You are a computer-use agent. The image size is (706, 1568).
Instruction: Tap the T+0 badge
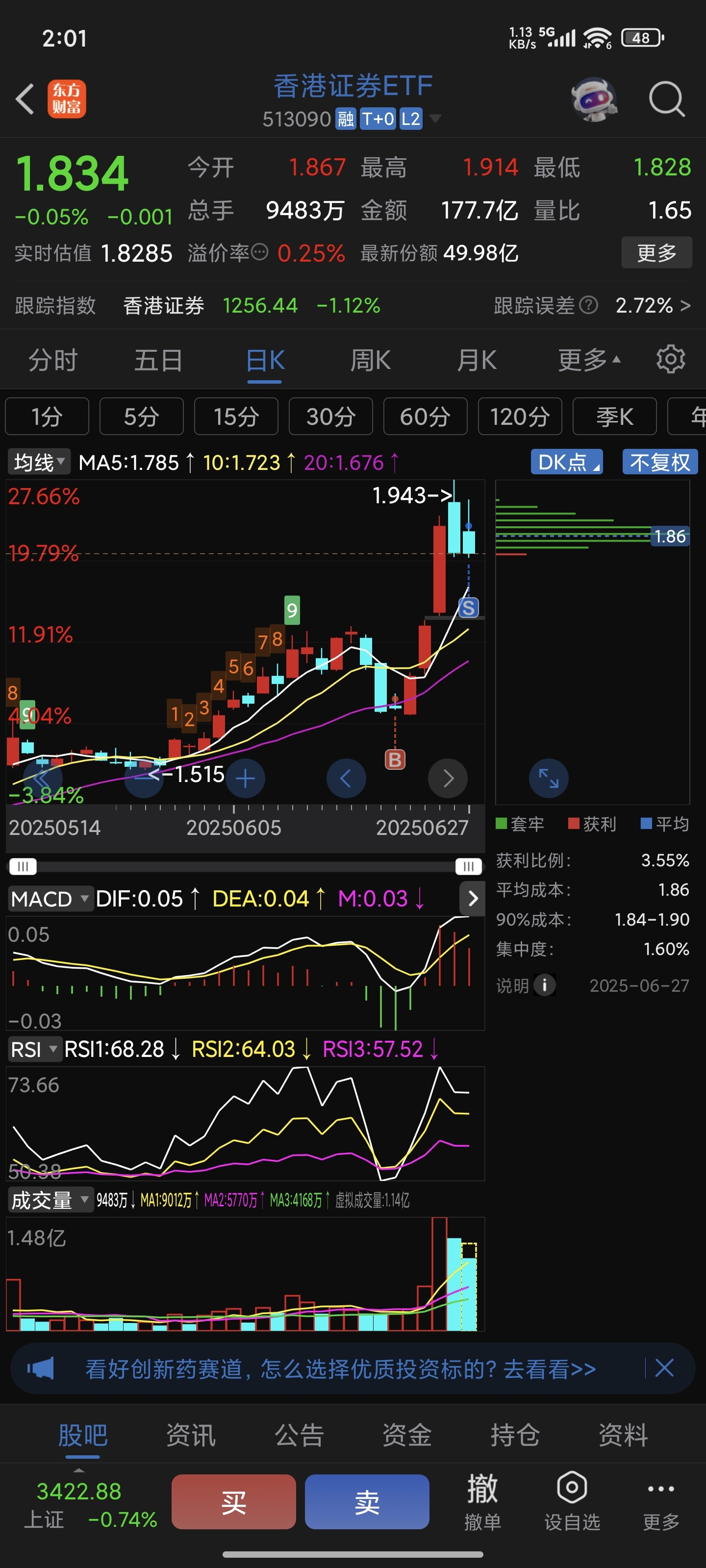[x=378, y=119]
